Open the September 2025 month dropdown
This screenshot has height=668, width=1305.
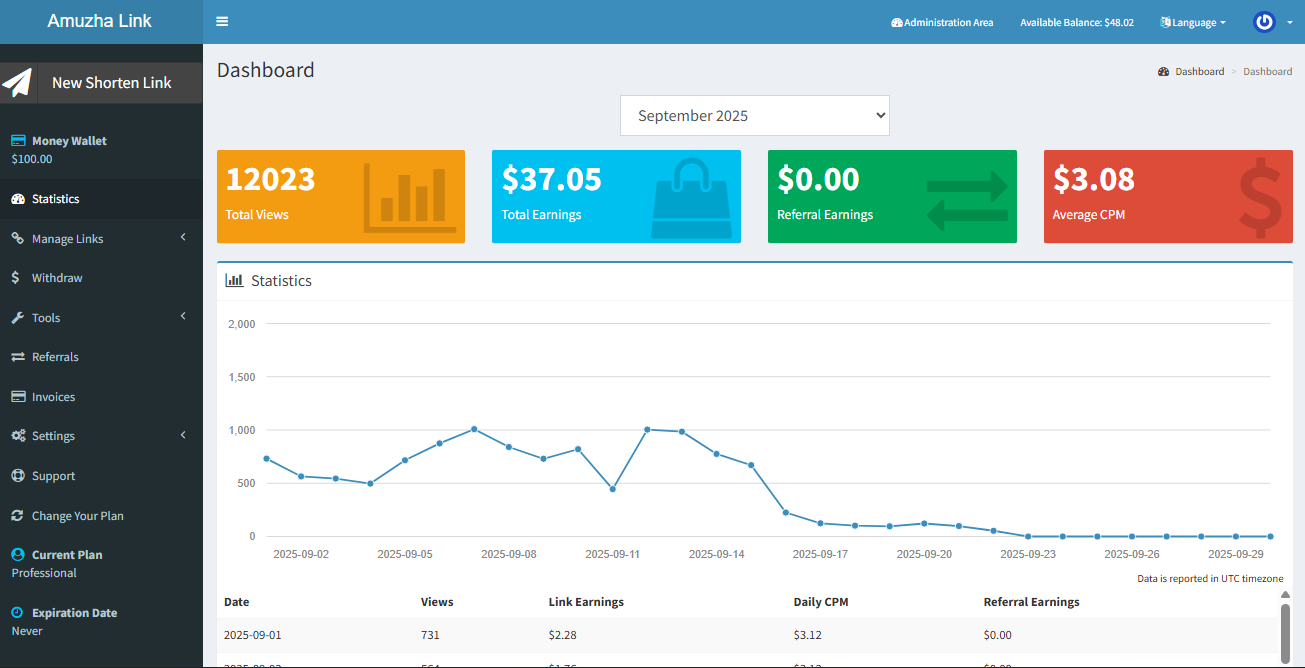point(754,116)
